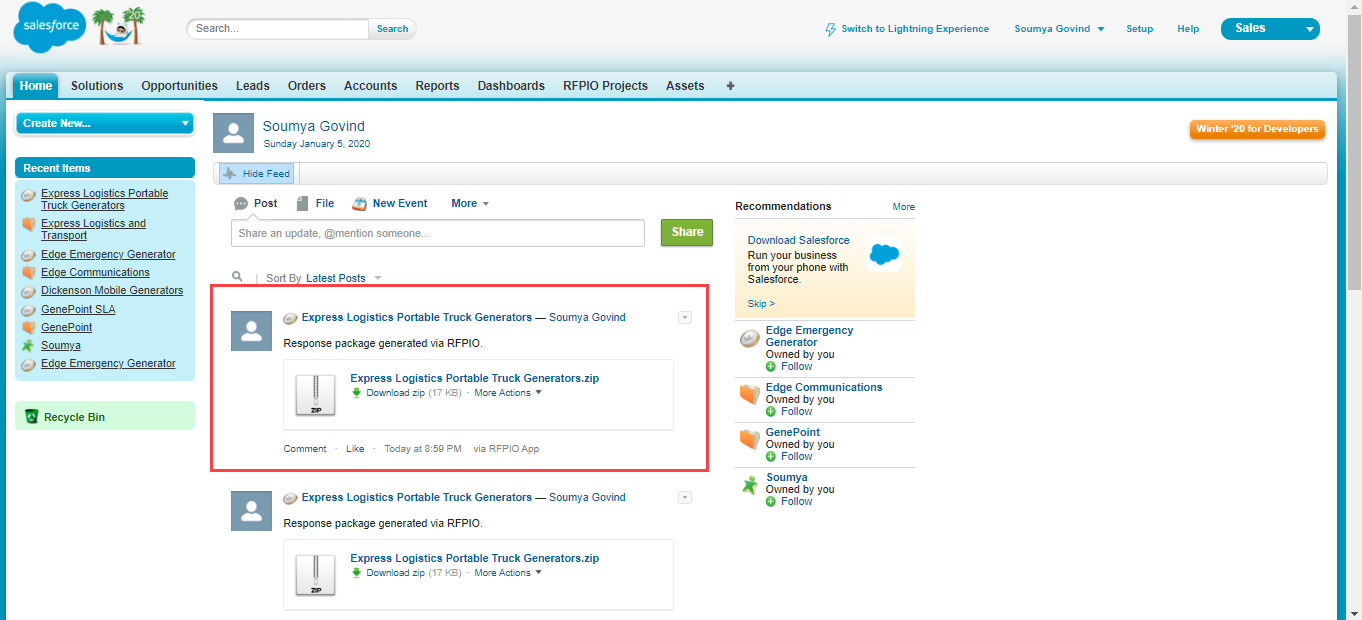Open the zip file thumbnail in the 8:59 PM post
The width and height of the screenshot is (1362, 620).
tap(316, 394)
